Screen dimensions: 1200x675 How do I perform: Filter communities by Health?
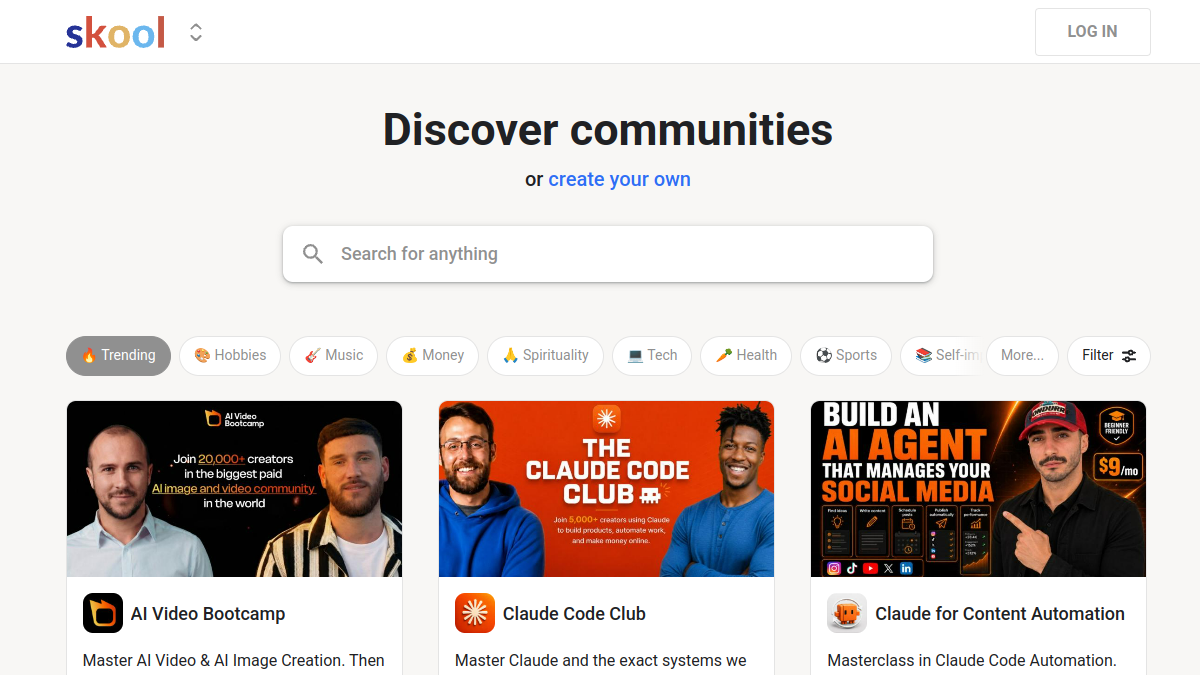click(746, 355)
